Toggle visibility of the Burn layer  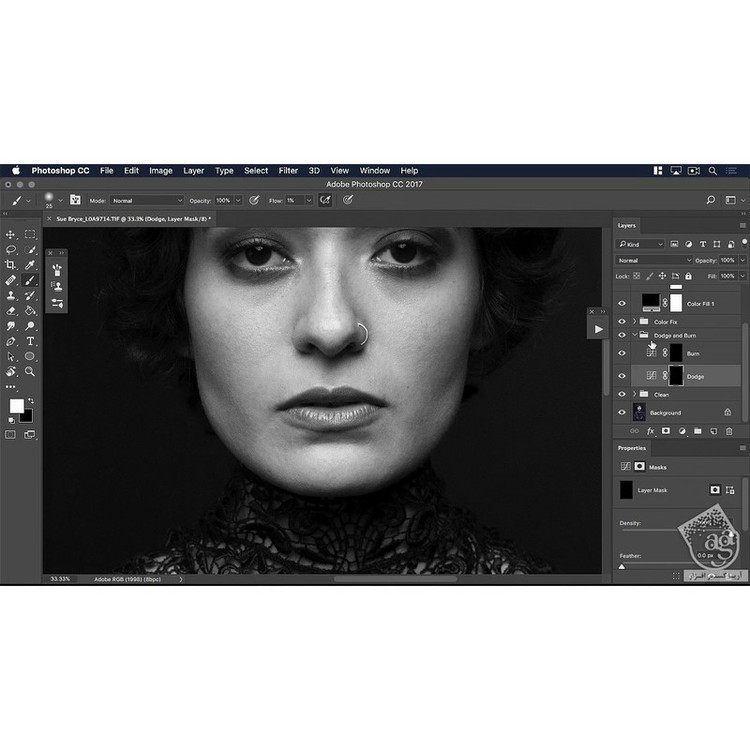pos(622,353)
